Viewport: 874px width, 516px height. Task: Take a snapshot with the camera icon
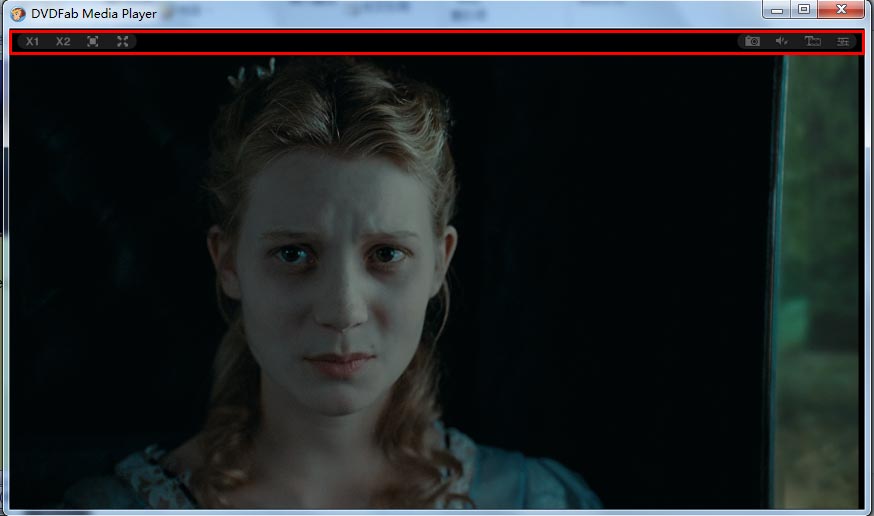(x=752, y=42)
